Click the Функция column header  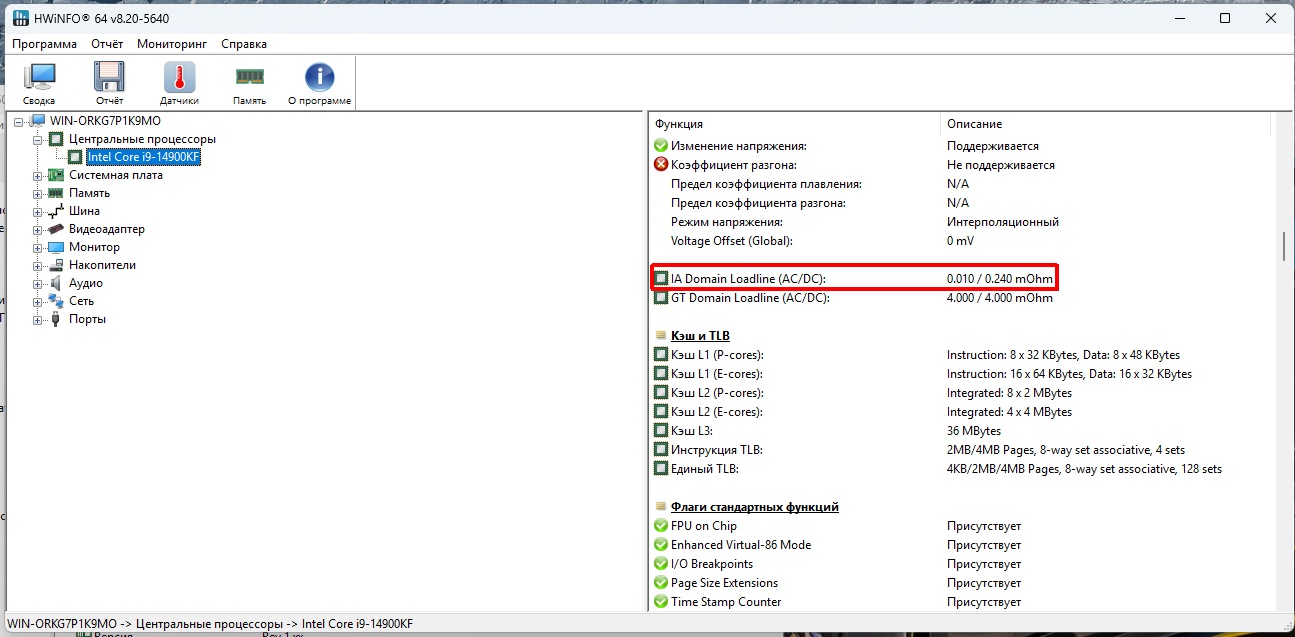(x=794, y=124)
